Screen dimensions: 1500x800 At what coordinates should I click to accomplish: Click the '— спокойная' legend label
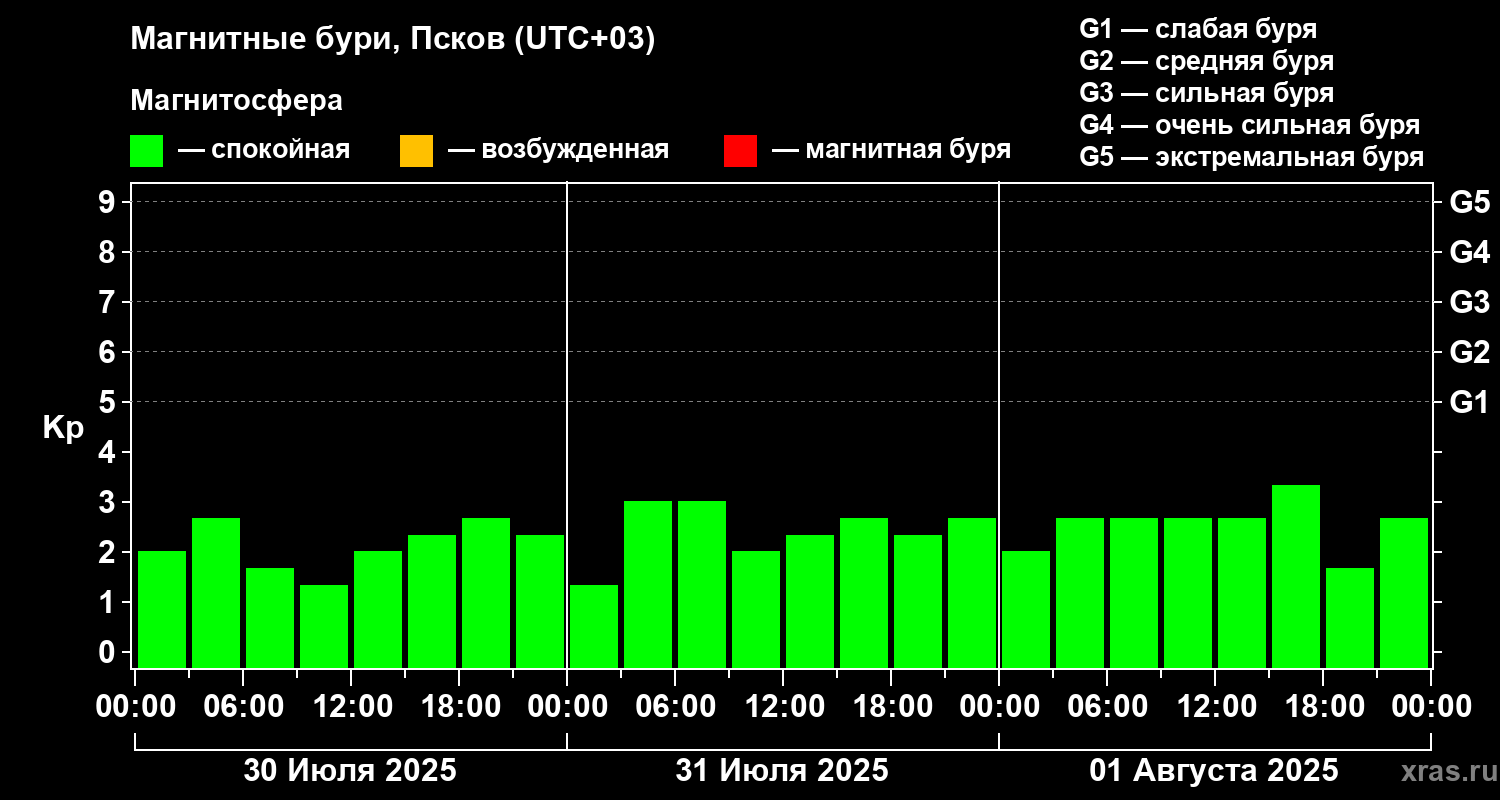264,150
